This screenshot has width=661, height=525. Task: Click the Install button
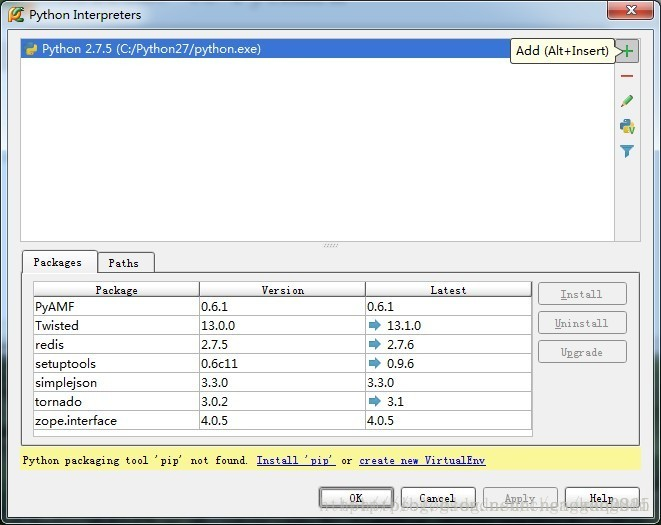582,294
